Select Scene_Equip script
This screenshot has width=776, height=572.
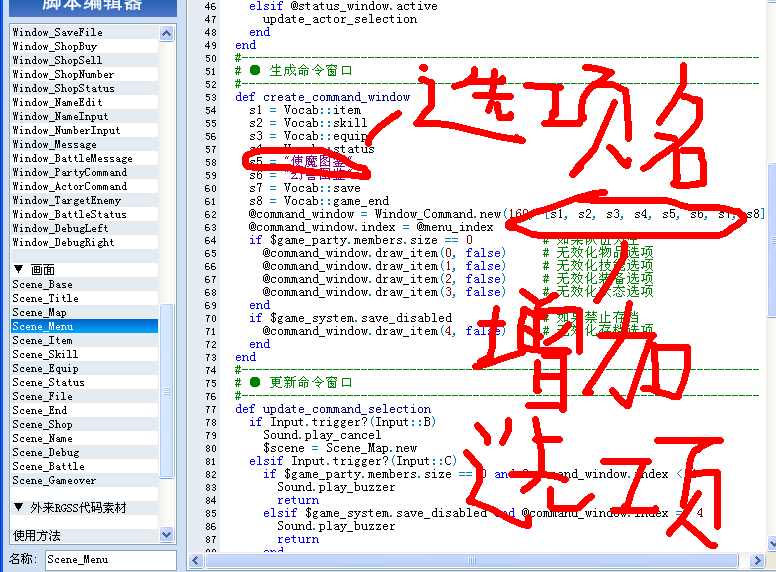click(x=84, y=368)
